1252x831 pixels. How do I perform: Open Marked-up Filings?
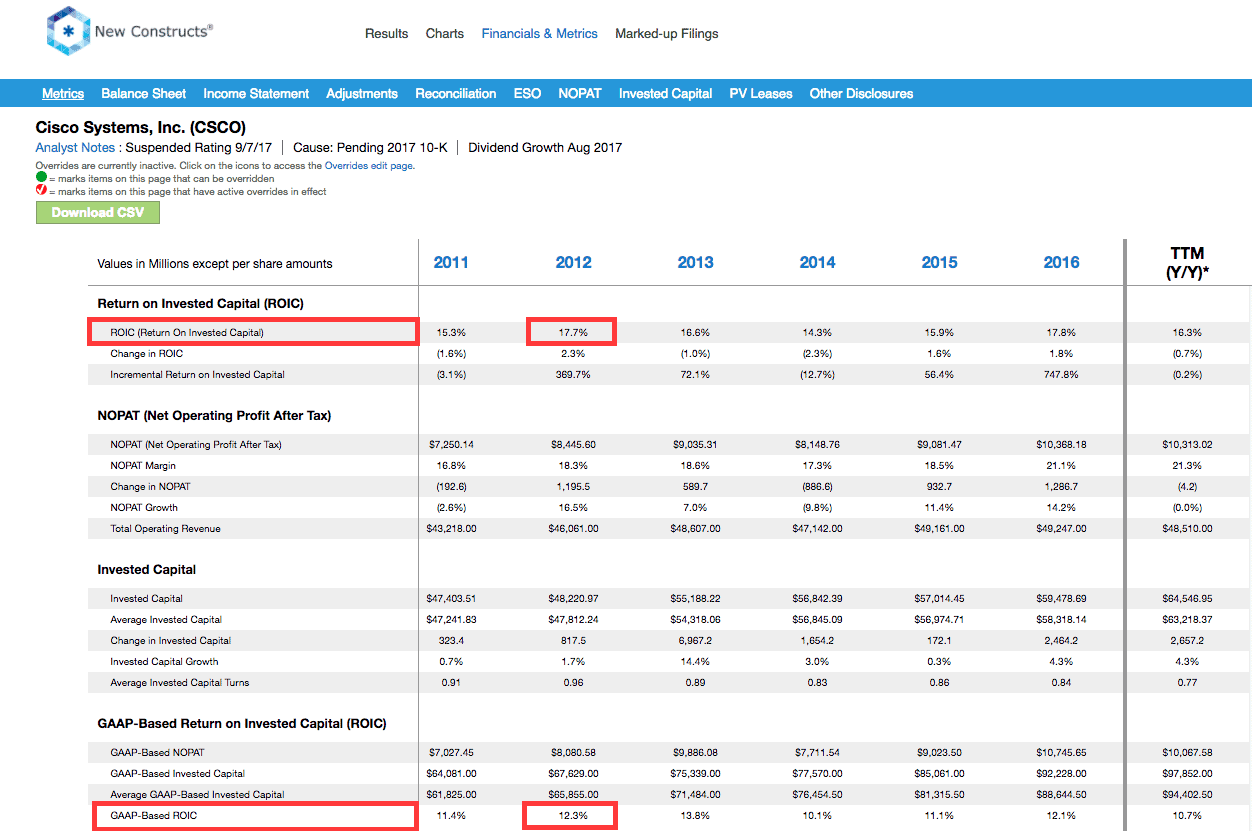[x=667, y=34]
